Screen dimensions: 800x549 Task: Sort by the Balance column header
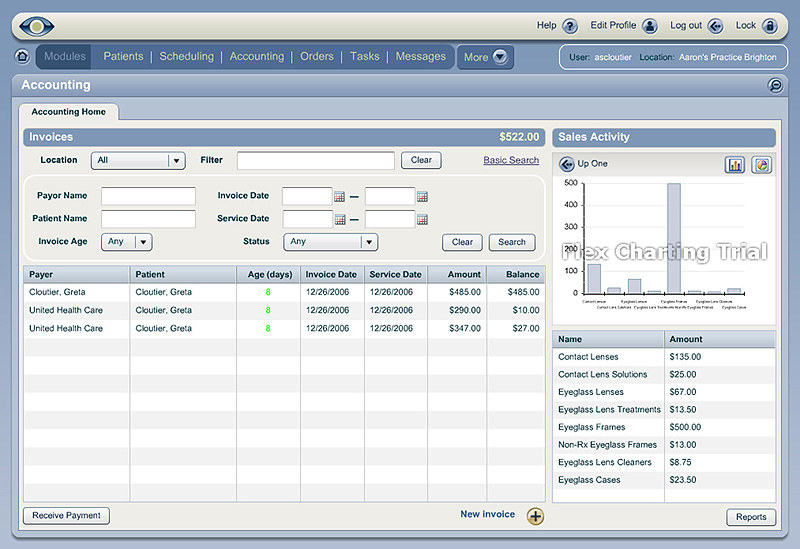(x=516, y=274)
